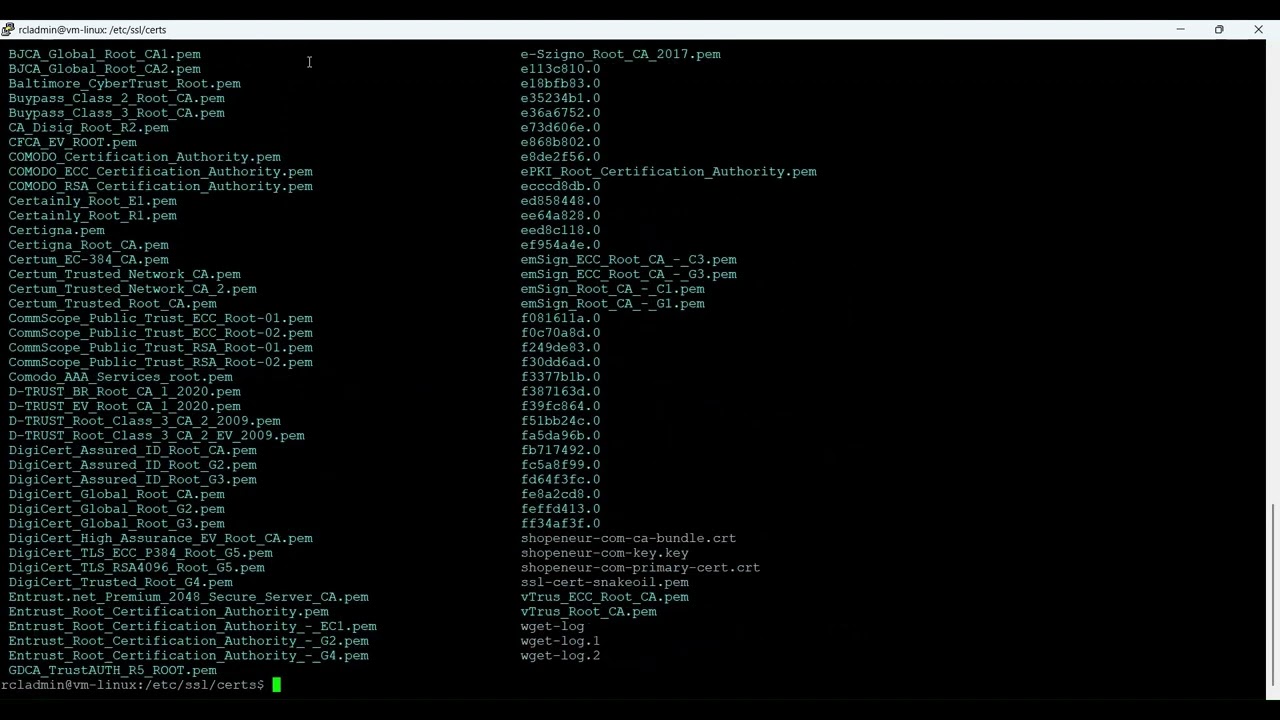The width and height of the screenshot is (1280, 720).
Task: Click e-Szigno_Root_CA_2017.pem file name
Action: pyautogui.click(x=621, y=54)
